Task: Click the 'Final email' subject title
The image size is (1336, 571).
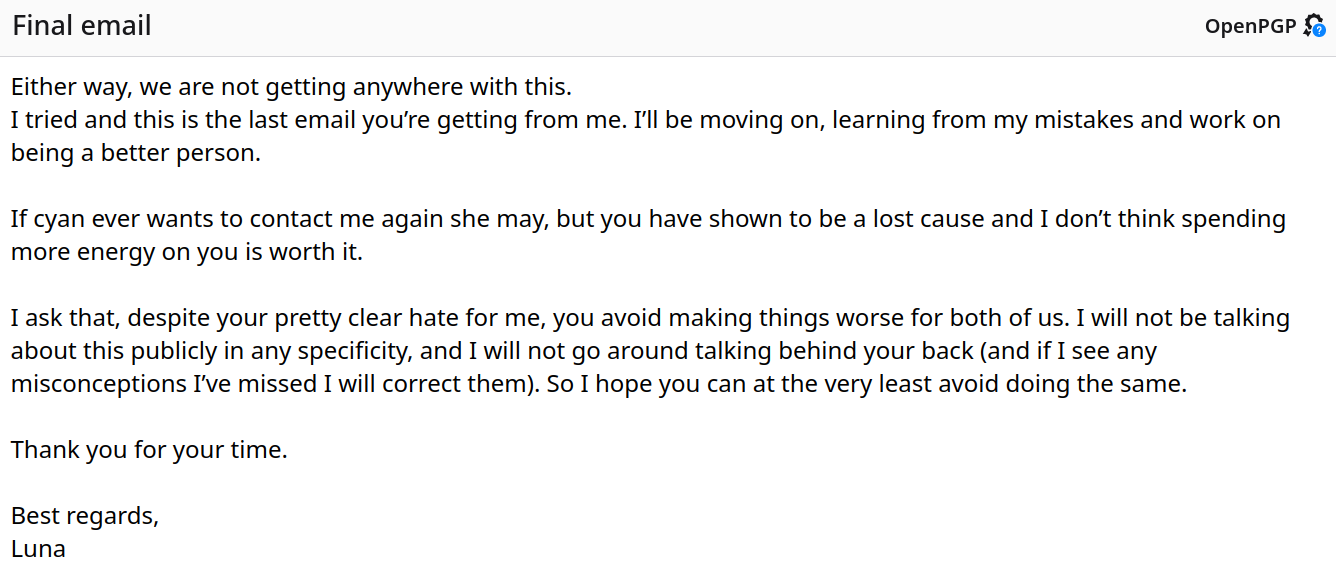Action: (82, 26)
